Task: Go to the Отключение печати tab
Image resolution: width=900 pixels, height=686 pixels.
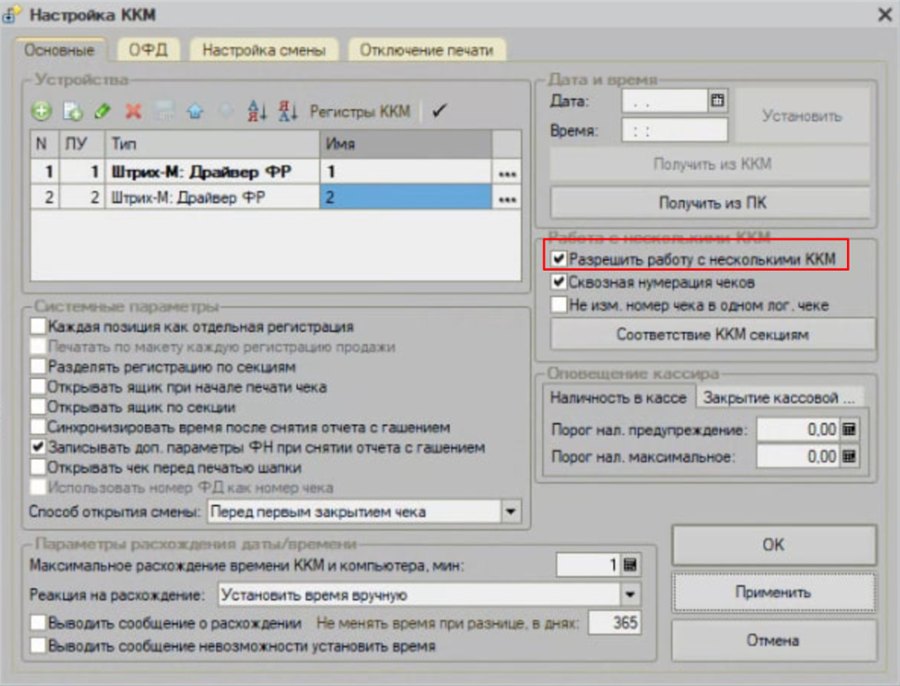Action: tap(426, 50)
